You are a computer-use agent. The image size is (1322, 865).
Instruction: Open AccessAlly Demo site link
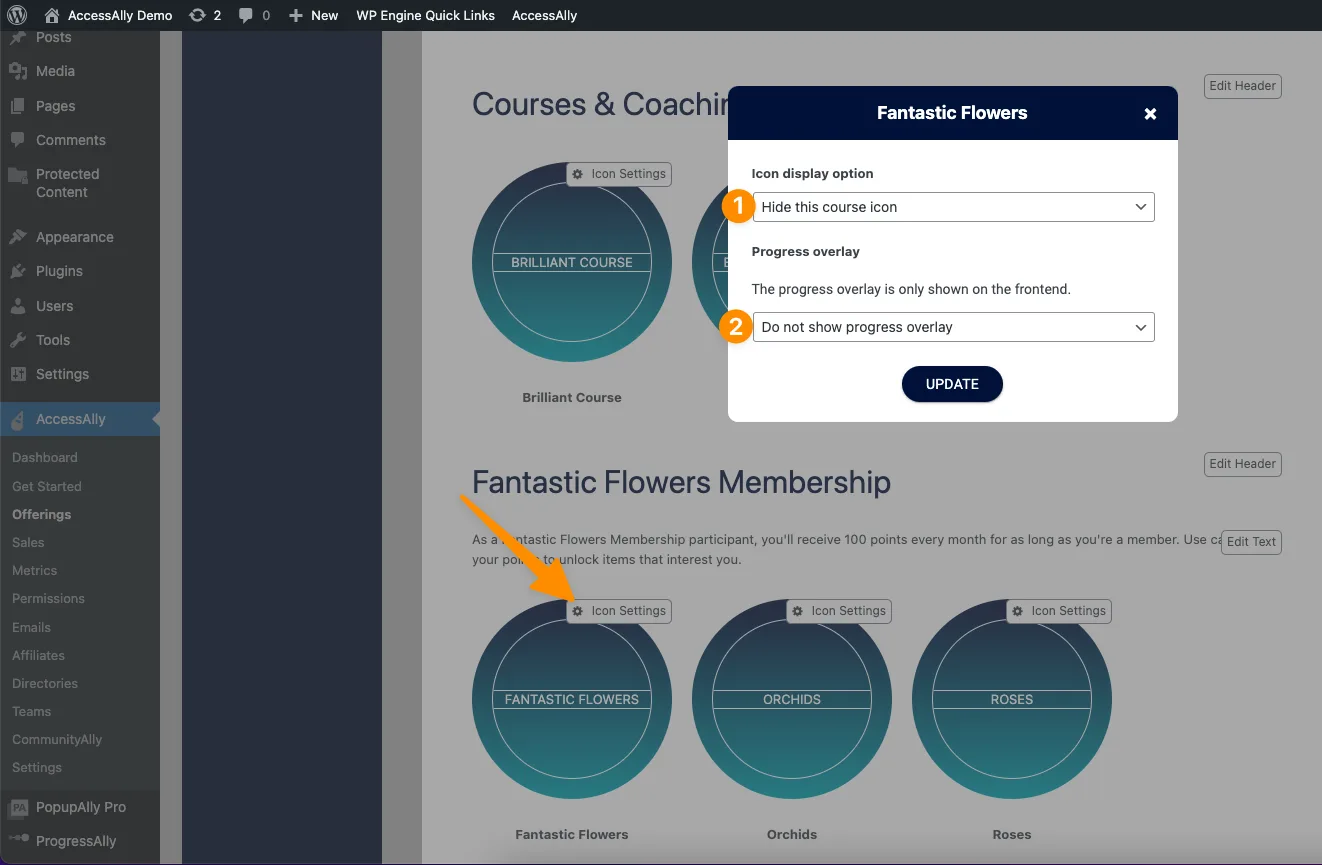tap(120, 15)
